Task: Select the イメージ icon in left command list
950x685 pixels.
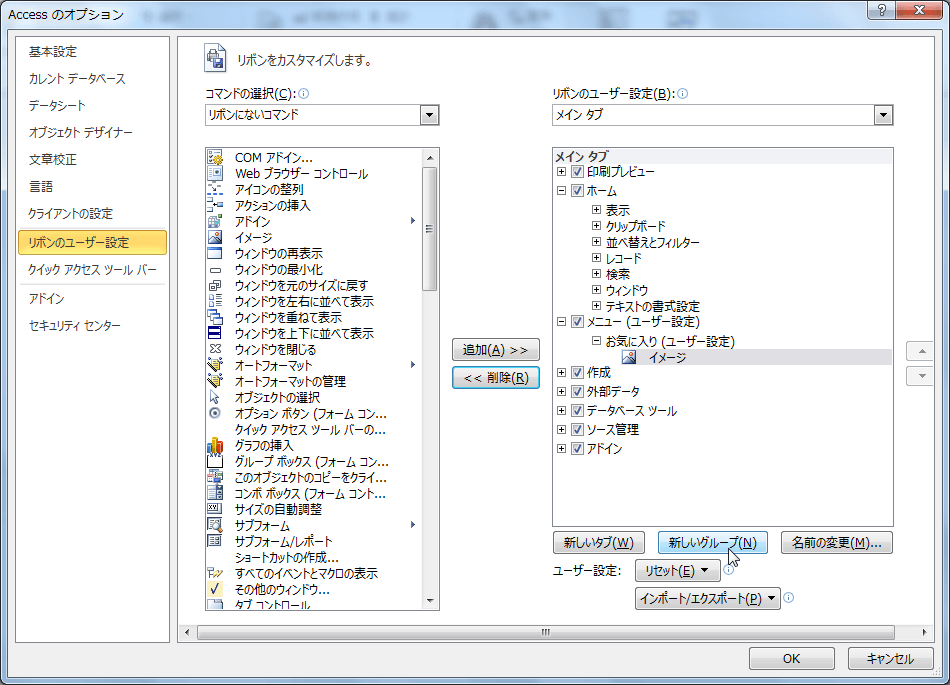Action: point(215,237)
